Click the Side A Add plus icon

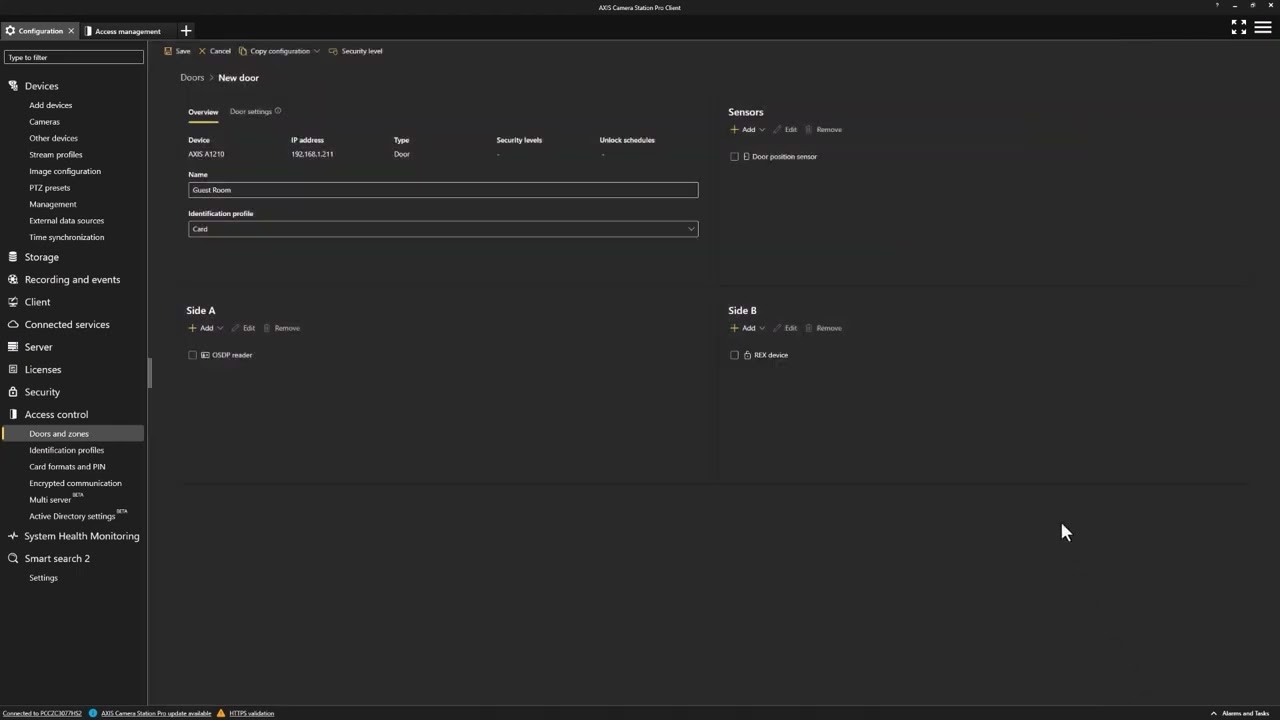(x=193, y=328)
